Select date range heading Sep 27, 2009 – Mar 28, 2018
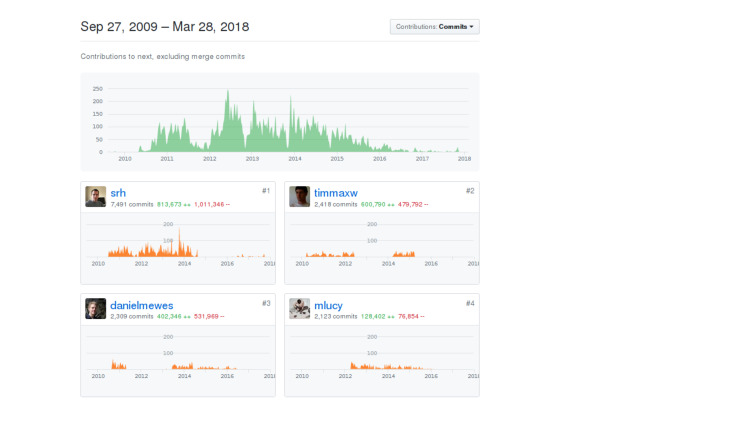Viewport: 750px width, 422px height. [x=165, y=27]
